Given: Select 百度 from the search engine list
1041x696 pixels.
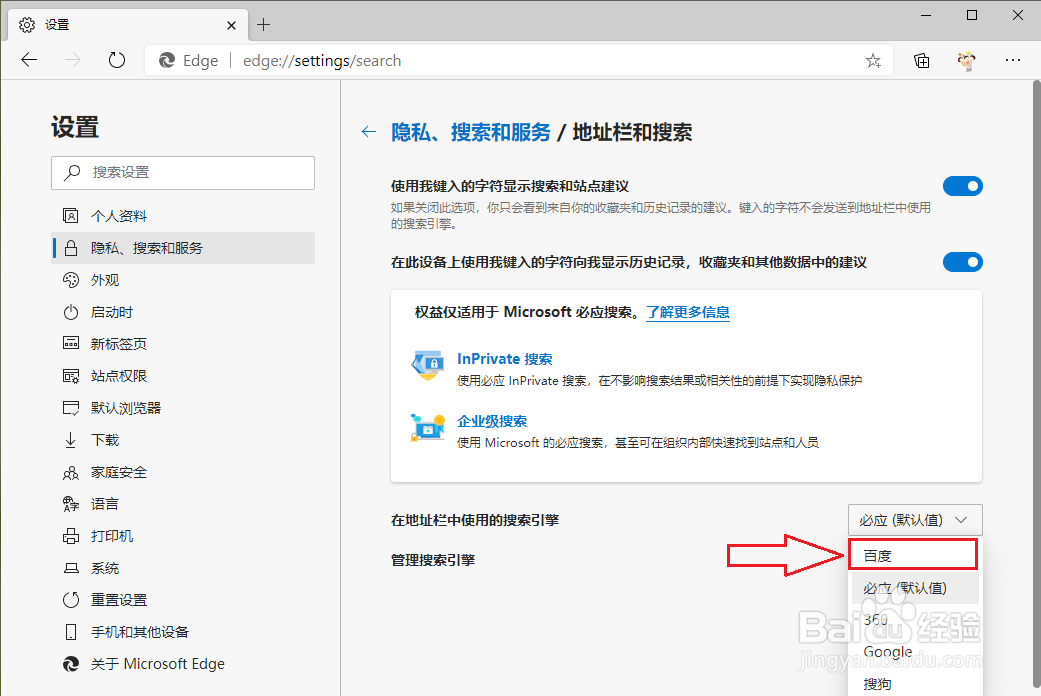Looking at the screenshot, I should [913, 555].
